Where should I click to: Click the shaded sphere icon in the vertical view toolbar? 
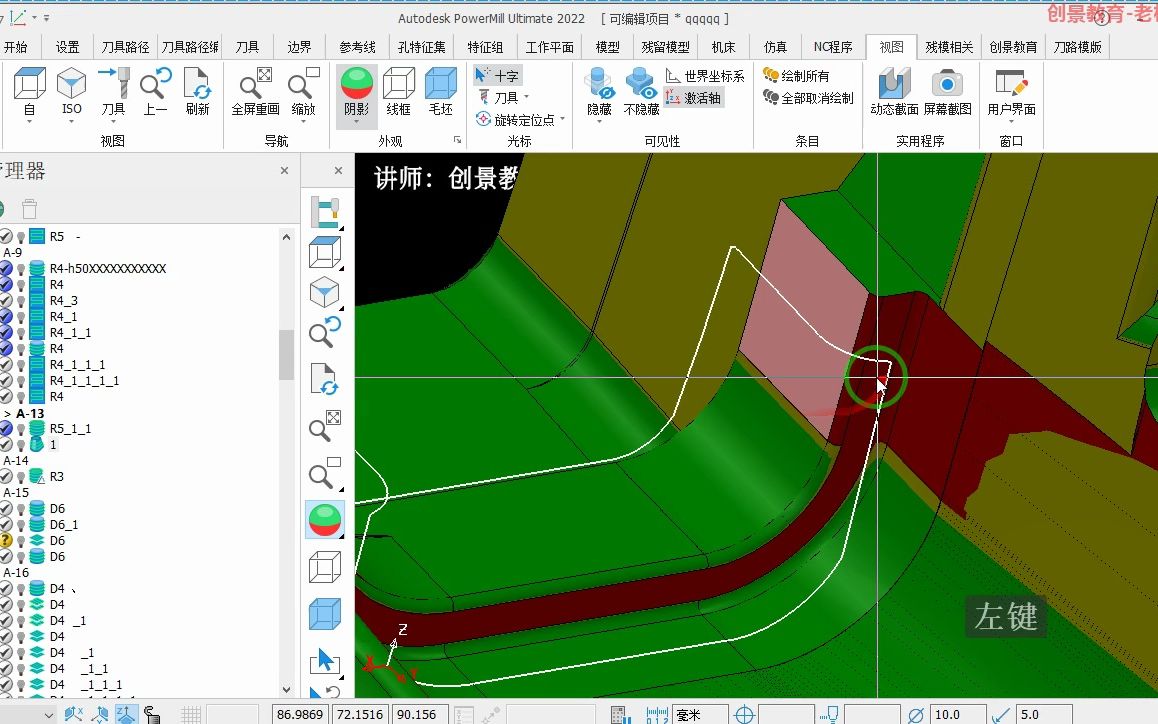324,519
